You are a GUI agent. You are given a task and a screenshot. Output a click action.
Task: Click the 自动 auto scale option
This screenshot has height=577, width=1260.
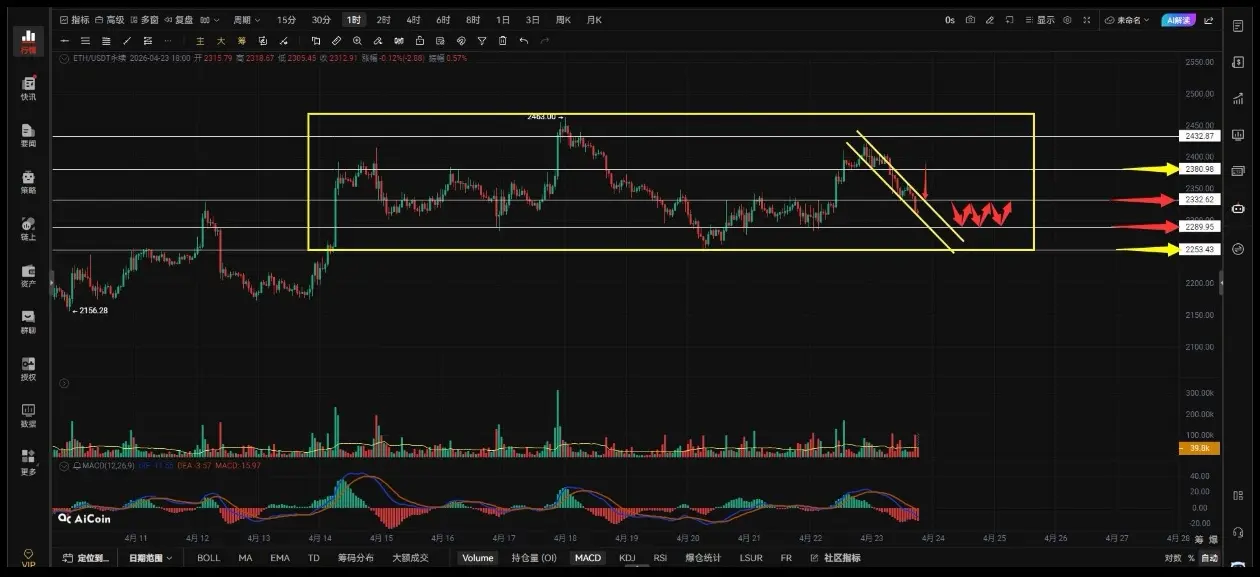(x=1209, y=558)
